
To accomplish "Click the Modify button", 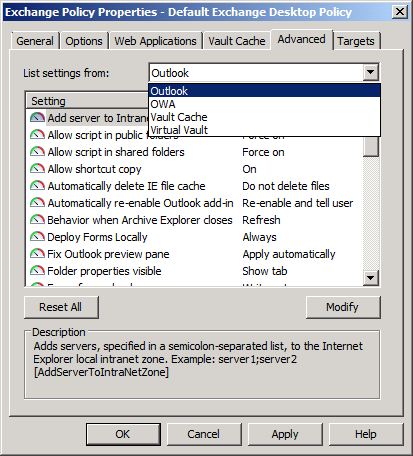I will 343,307.
